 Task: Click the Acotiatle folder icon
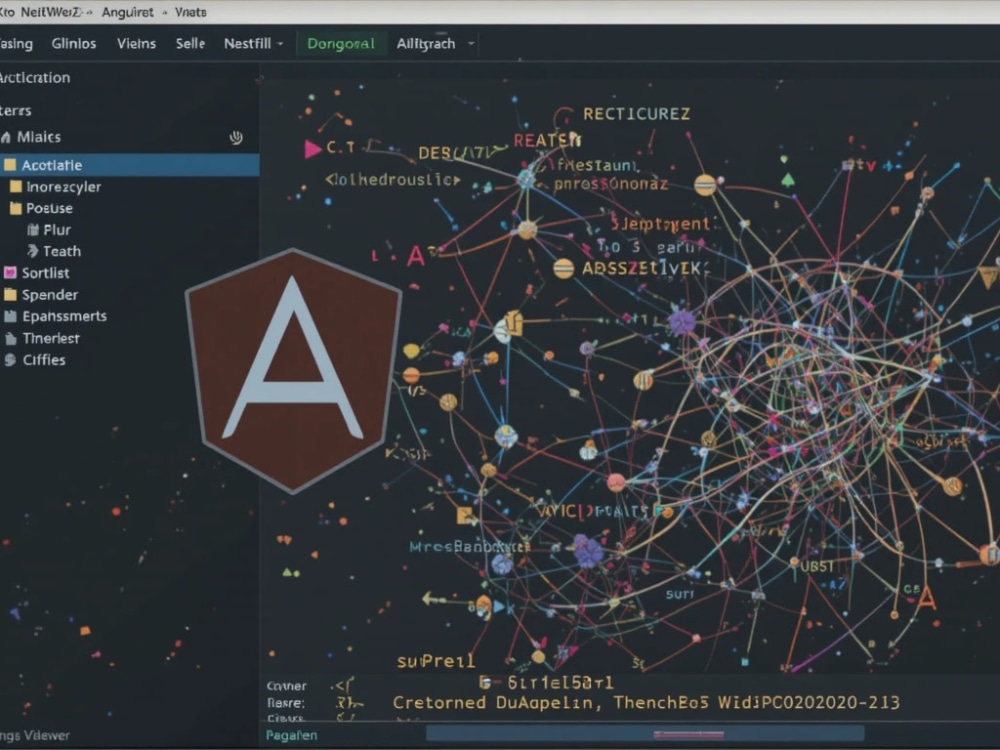(x=10, y=165)
